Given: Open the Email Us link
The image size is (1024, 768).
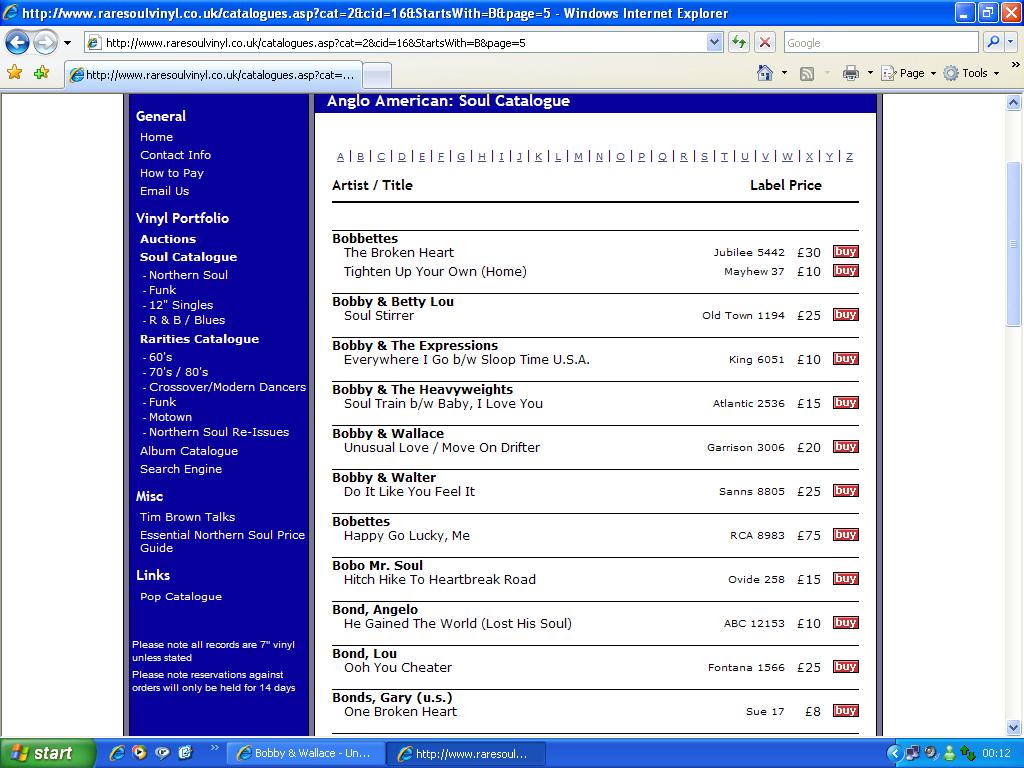Looking at the screenshot, I should (164, 191).
